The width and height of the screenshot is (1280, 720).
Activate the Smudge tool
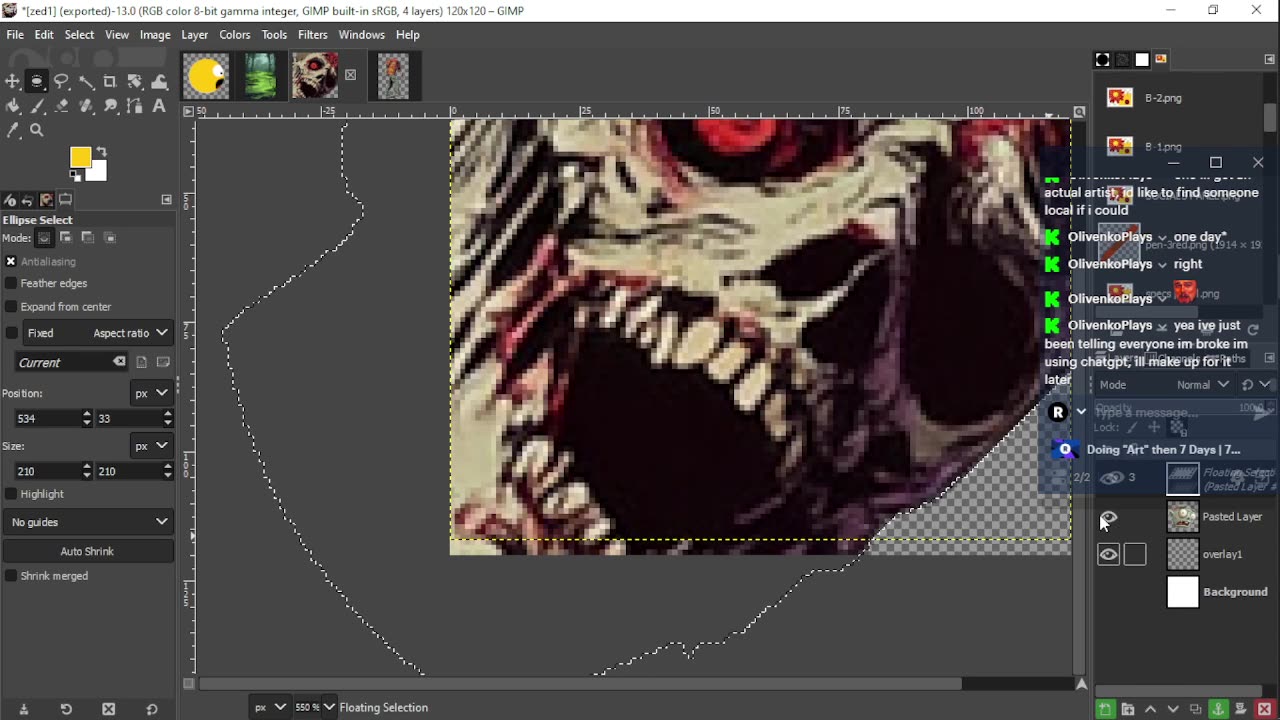click(x=110, y=106)
